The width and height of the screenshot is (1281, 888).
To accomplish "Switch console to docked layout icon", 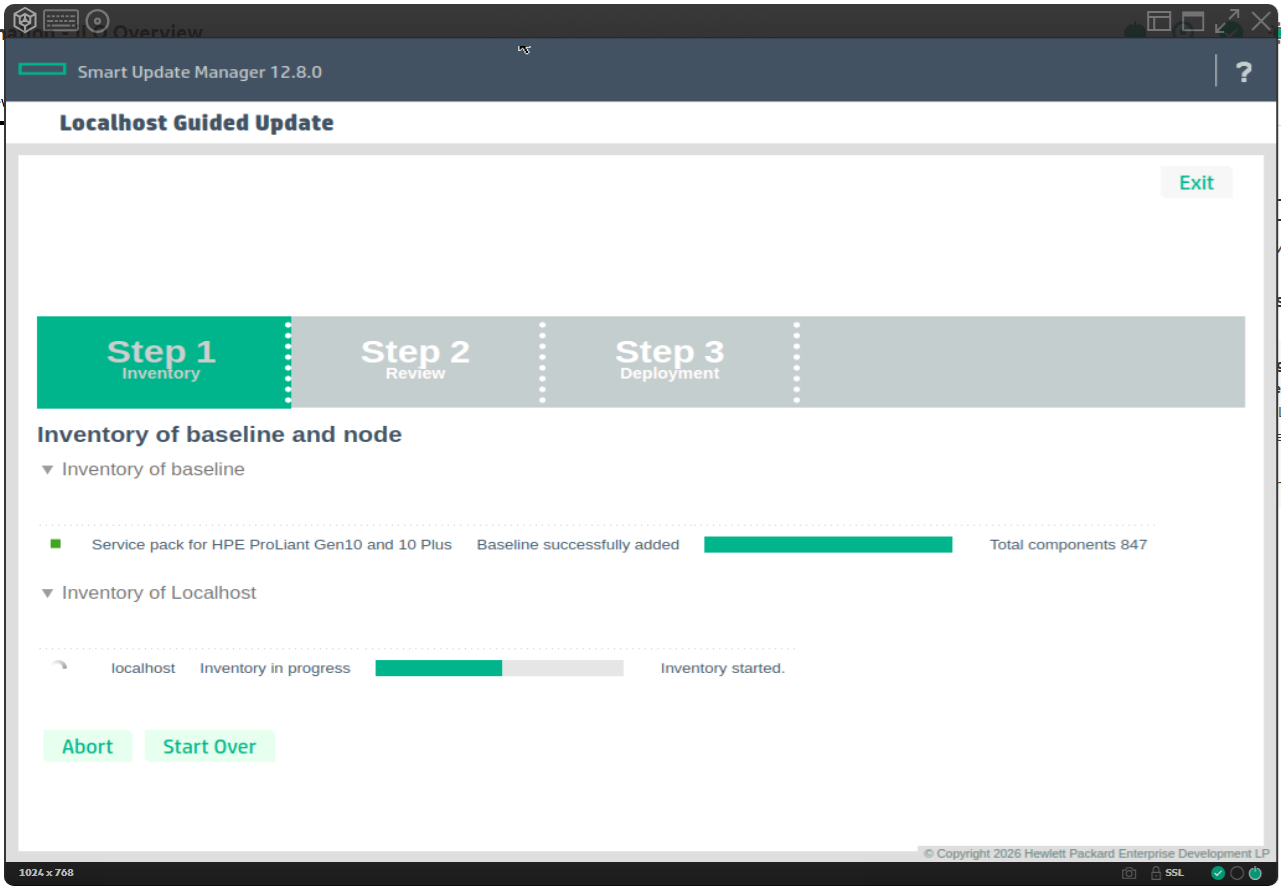I will coord(1159,21).
